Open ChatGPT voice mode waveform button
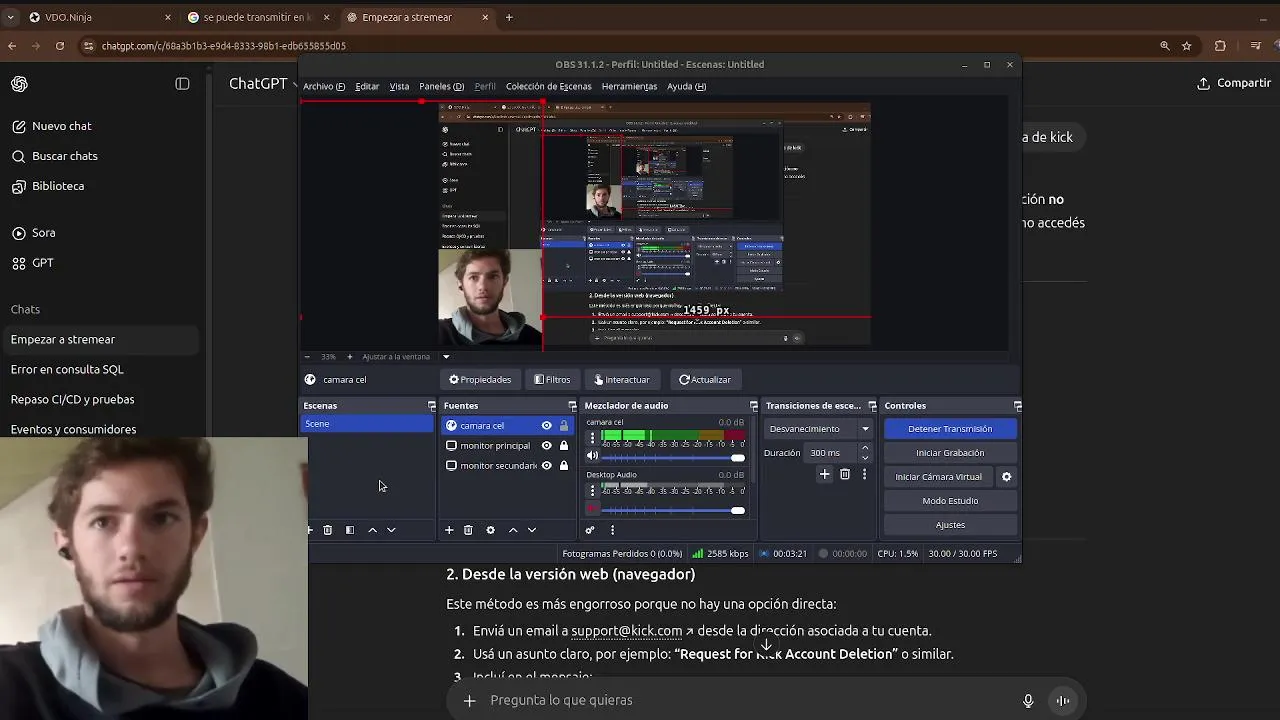This screenshot has height=720, width=1280. (x=1063, y=701)
